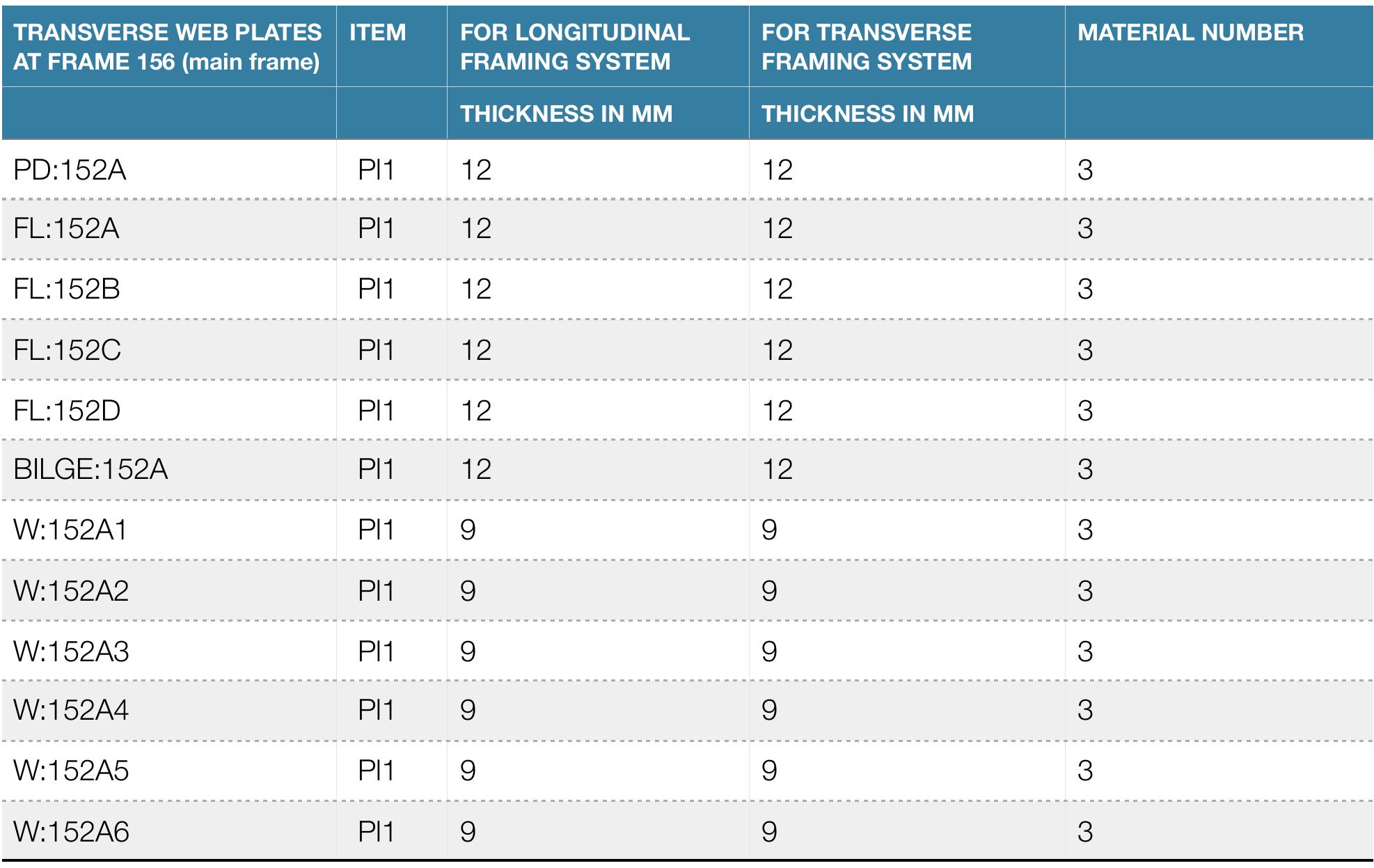Image resolution: width=1374 pixels, height=868 pixels.
Task: Click the FL:152D cell
Action: (67, 410)
